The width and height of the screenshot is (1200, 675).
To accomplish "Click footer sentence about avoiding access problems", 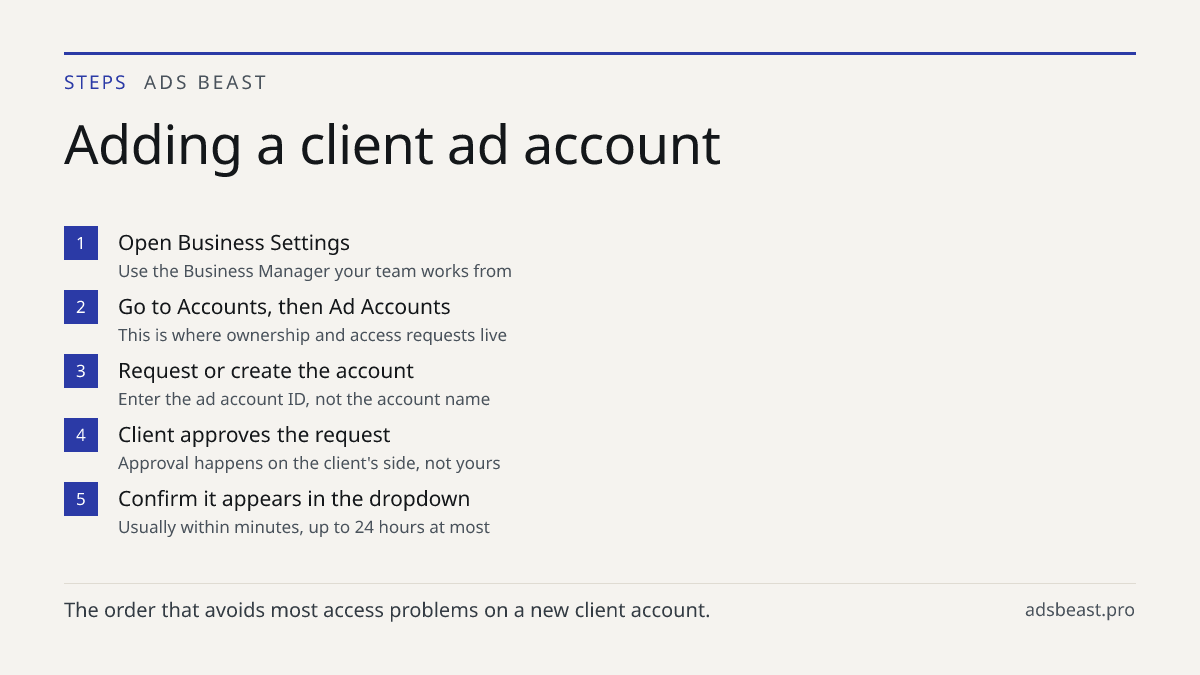I will coord(387,610).
